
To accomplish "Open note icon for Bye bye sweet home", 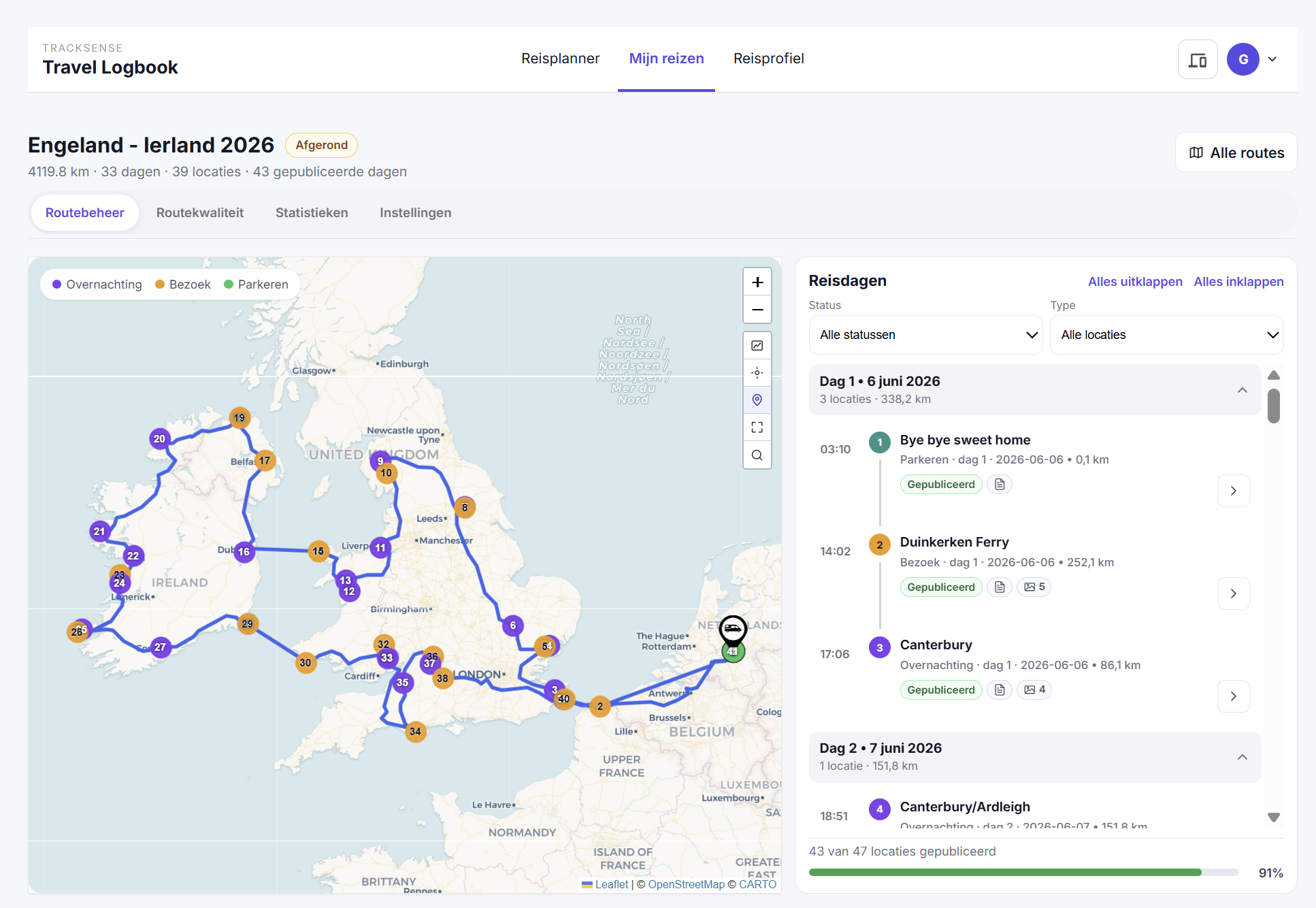I will click(1000, 485).
